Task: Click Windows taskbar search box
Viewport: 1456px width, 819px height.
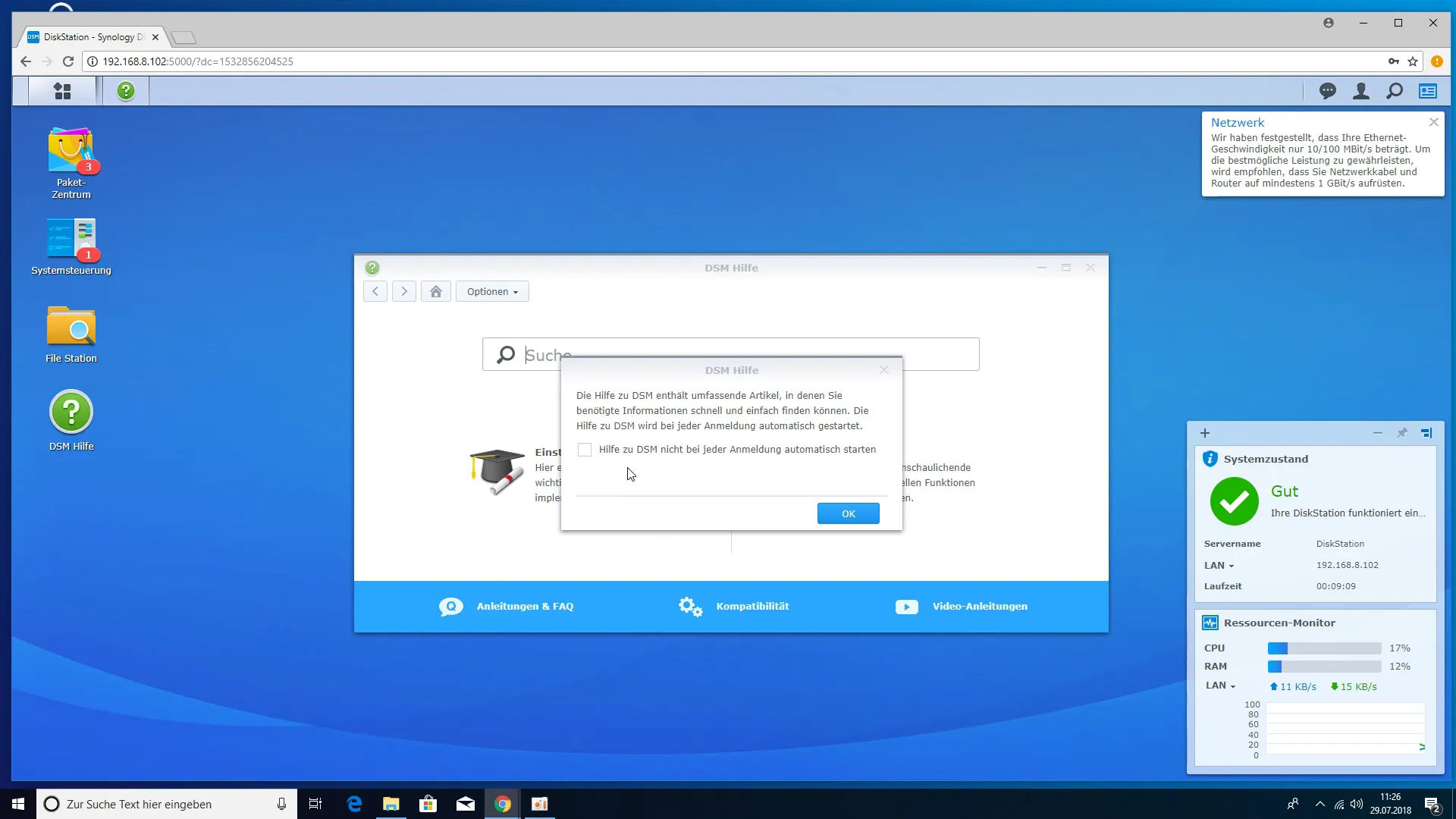Action: [x=167, y=804]
